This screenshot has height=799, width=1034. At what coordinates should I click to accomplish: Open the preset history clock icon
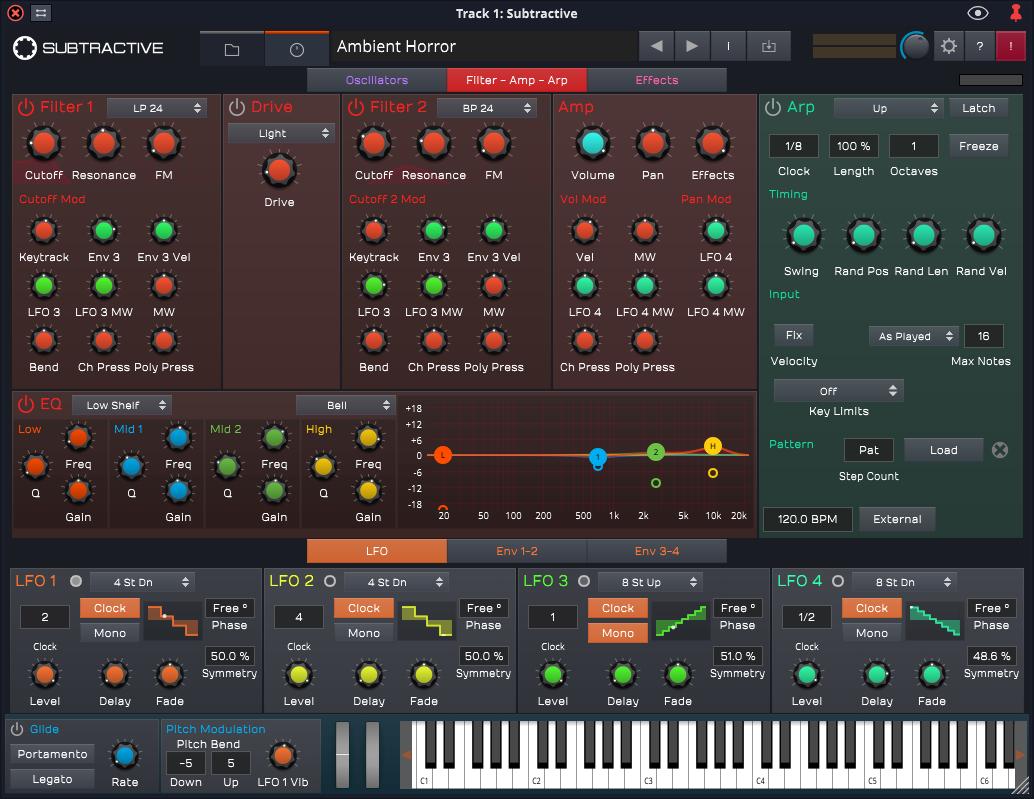pos(297,49)
